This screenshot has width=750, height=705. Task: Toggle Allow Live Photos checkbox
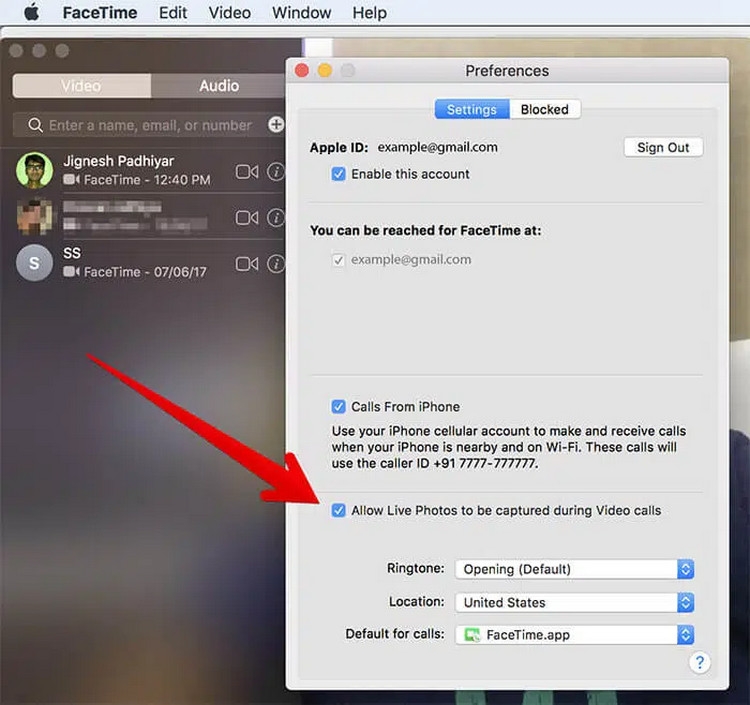tap(338, 510)
